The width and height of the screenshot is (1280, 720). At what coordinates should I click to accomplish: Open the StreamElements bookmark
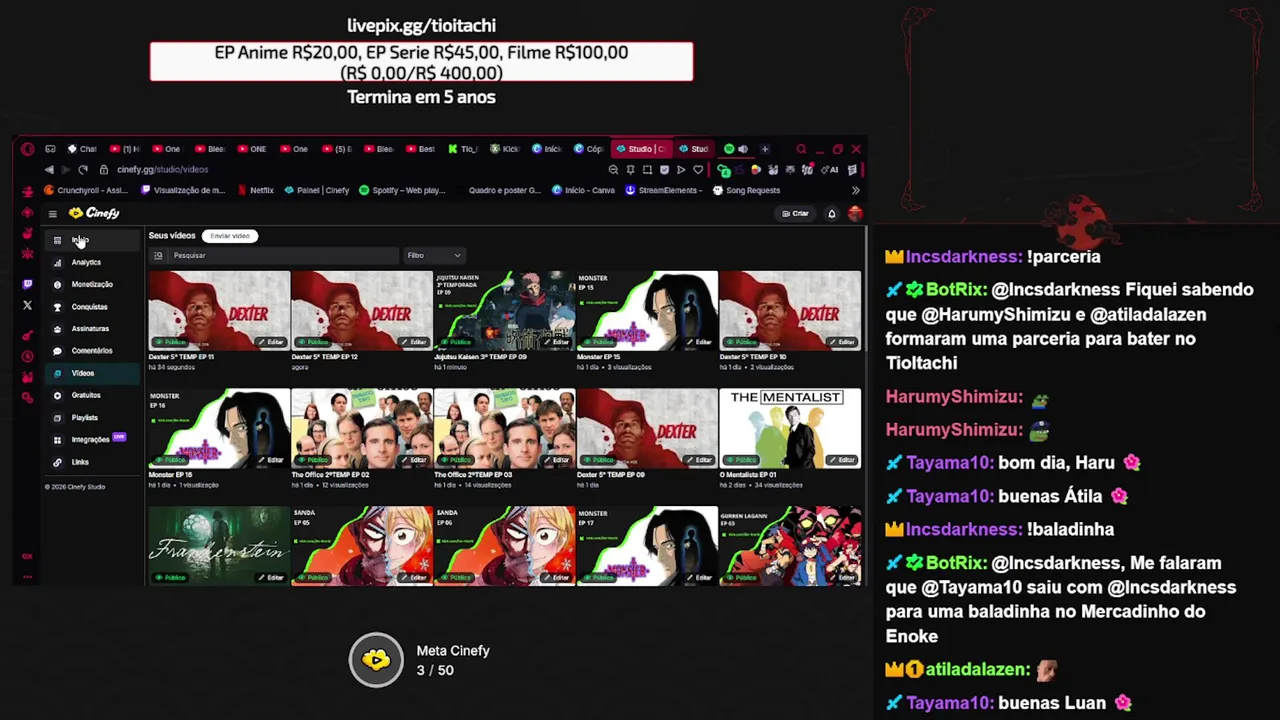tap(664, 190)
